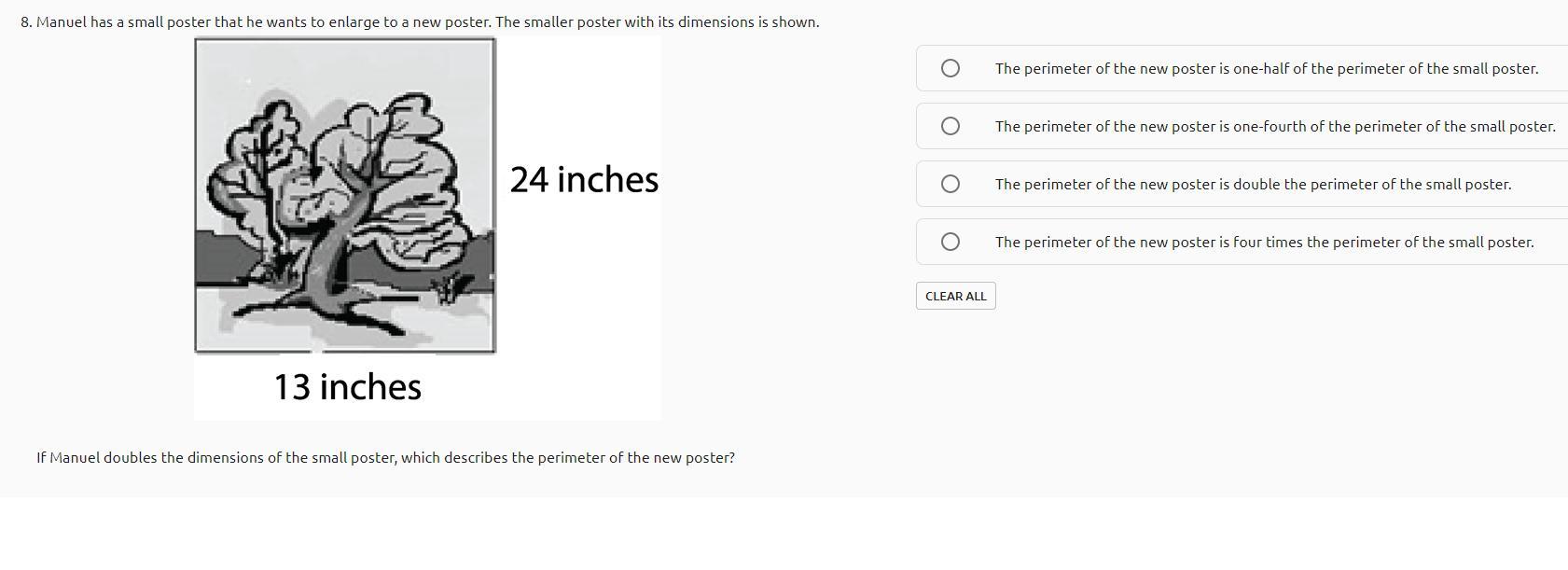
Task: Click the question number 8
Action: [26, 21]
